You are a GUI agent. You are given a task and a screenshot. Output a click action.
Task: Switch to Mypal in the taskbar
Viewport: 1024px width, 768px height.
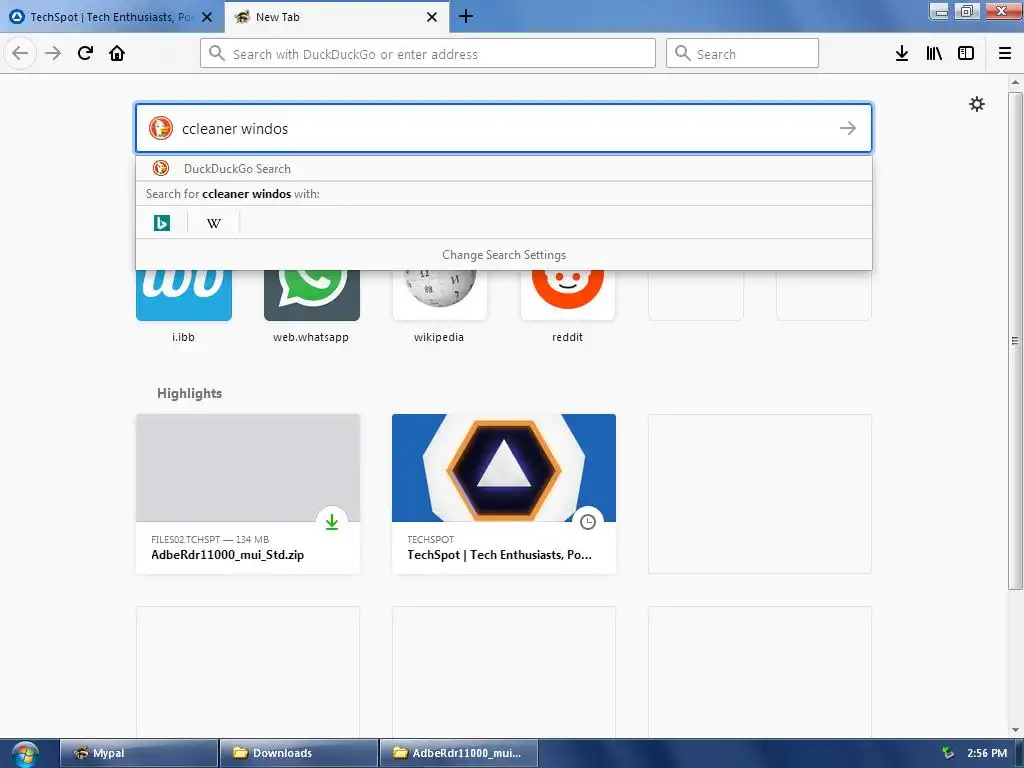click(x=139, y=753)
